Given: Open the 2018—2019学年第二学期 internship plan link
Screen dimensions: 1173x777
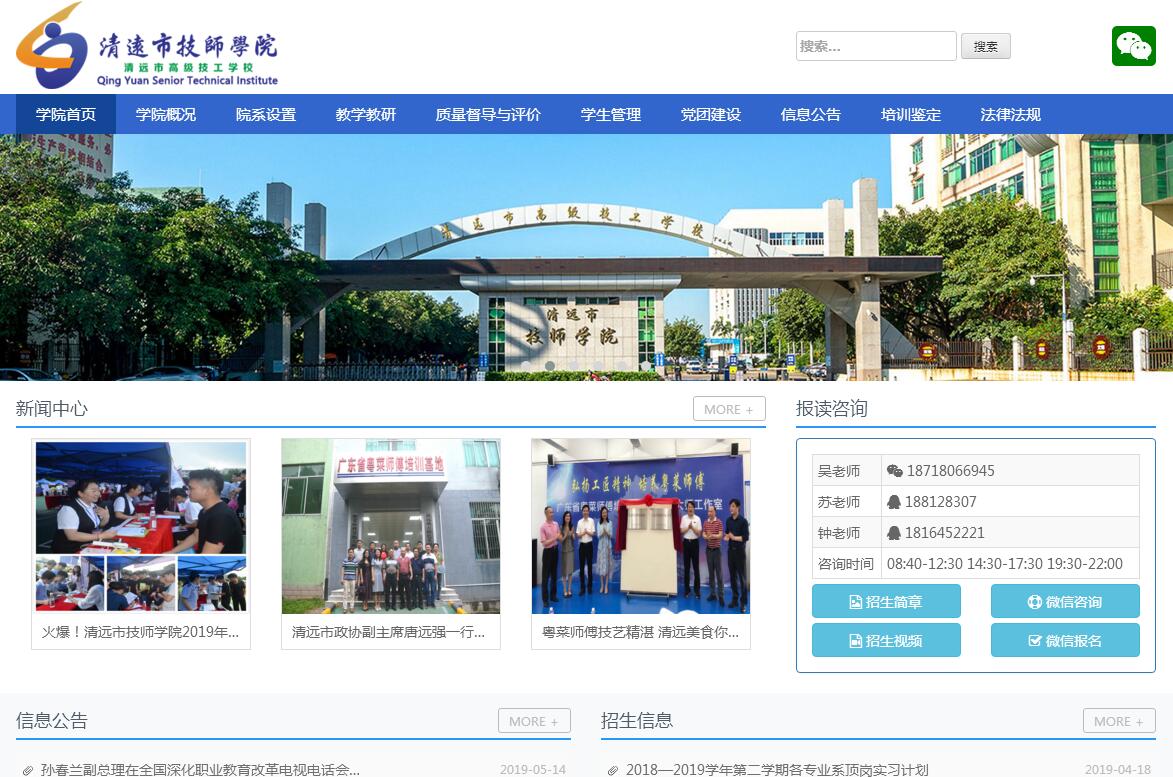Looking at the screenshot, I should pos(777,769).
